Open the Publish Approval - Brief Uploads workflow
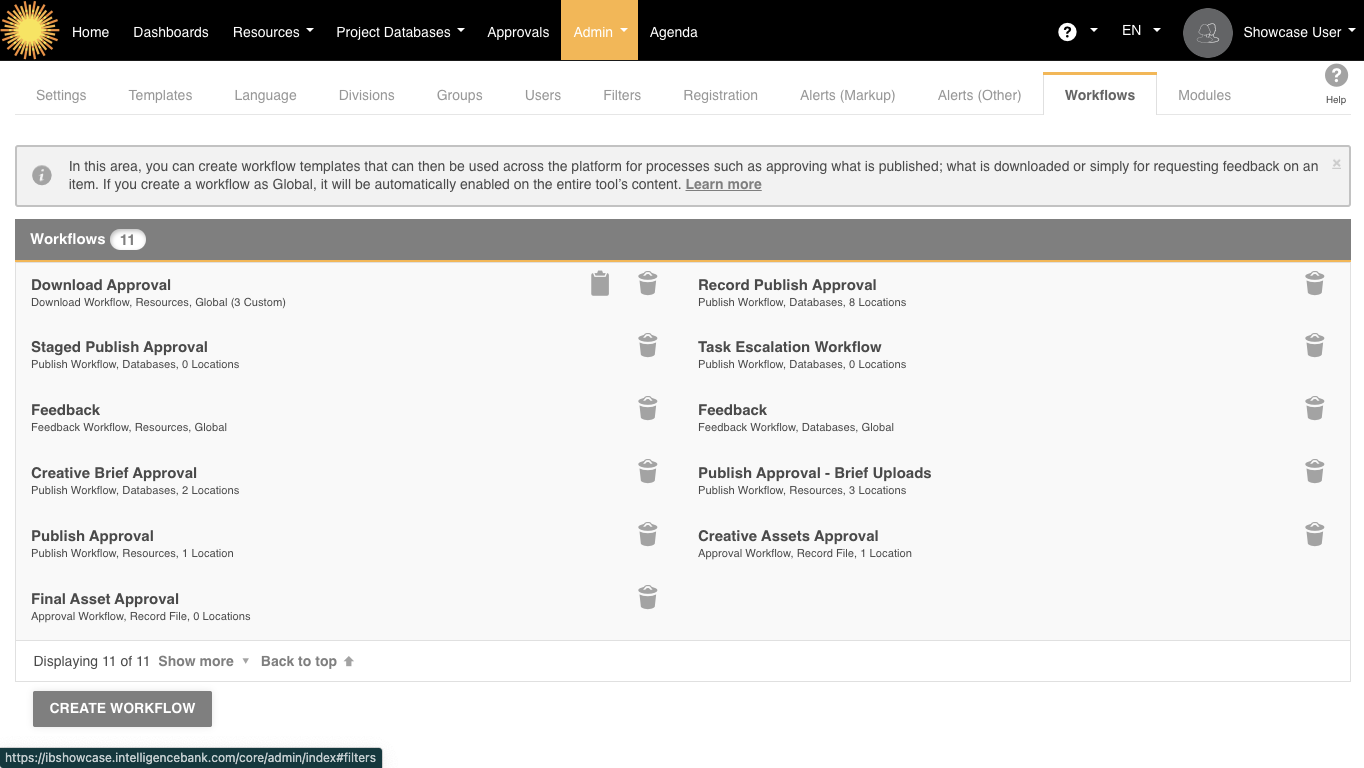This screenshot has width=1364, height=768. tap(814, 473)
